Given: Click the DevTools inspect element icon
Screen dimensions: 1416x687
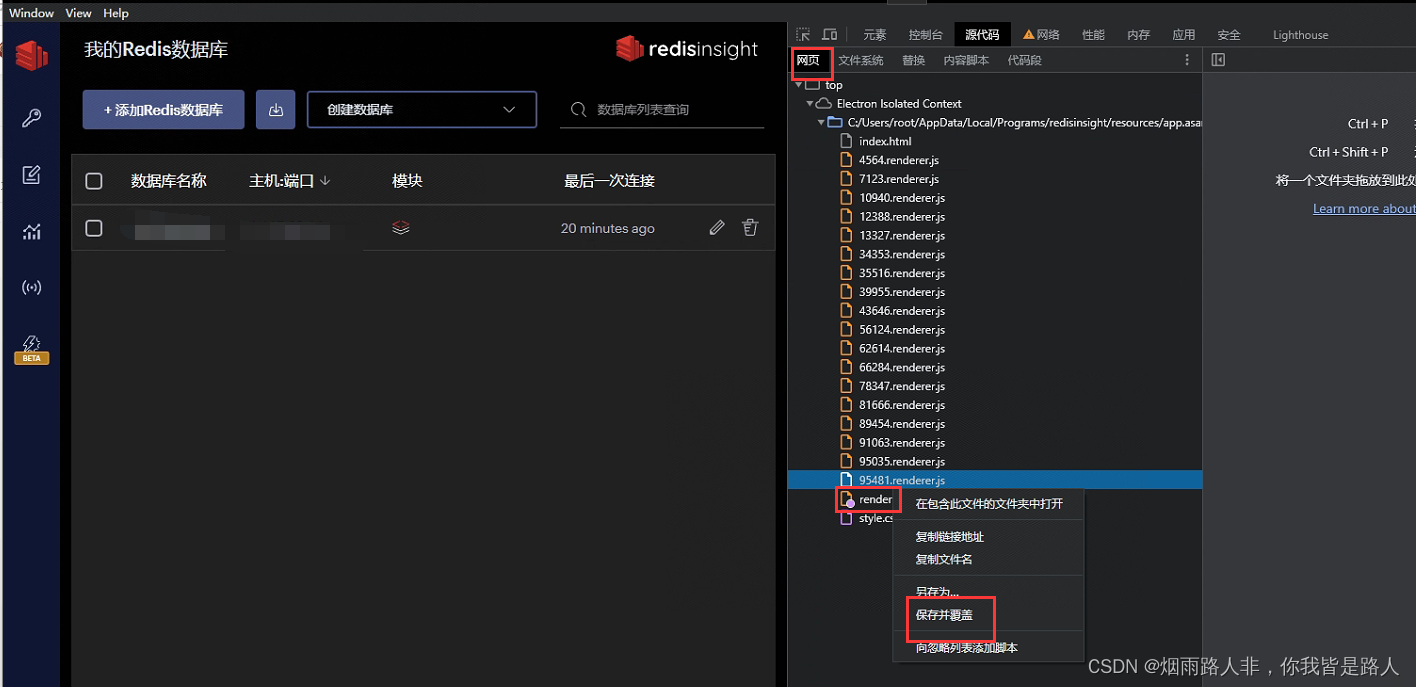Looking at the screenshot, I should tap(803, 35).
